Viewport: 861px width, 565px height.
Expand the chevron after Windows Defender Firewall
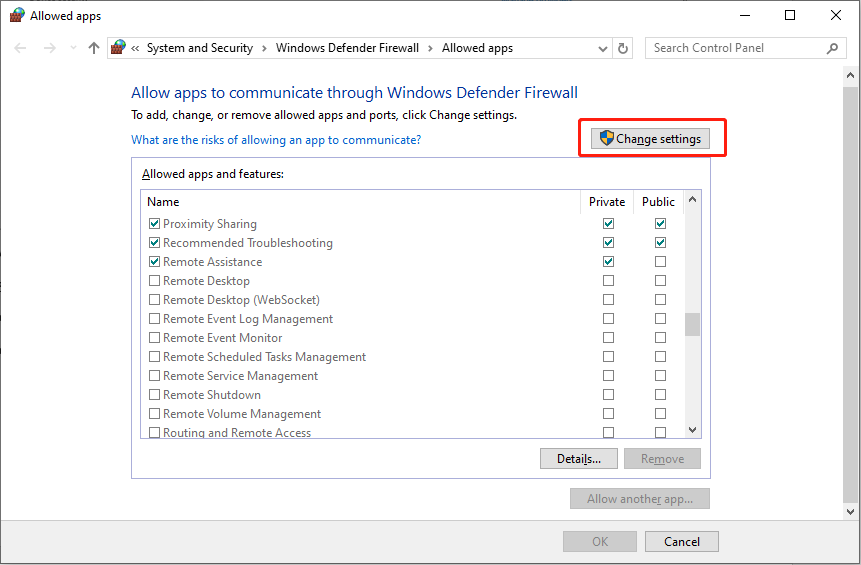pyautogui.click(x=430, y=48)
